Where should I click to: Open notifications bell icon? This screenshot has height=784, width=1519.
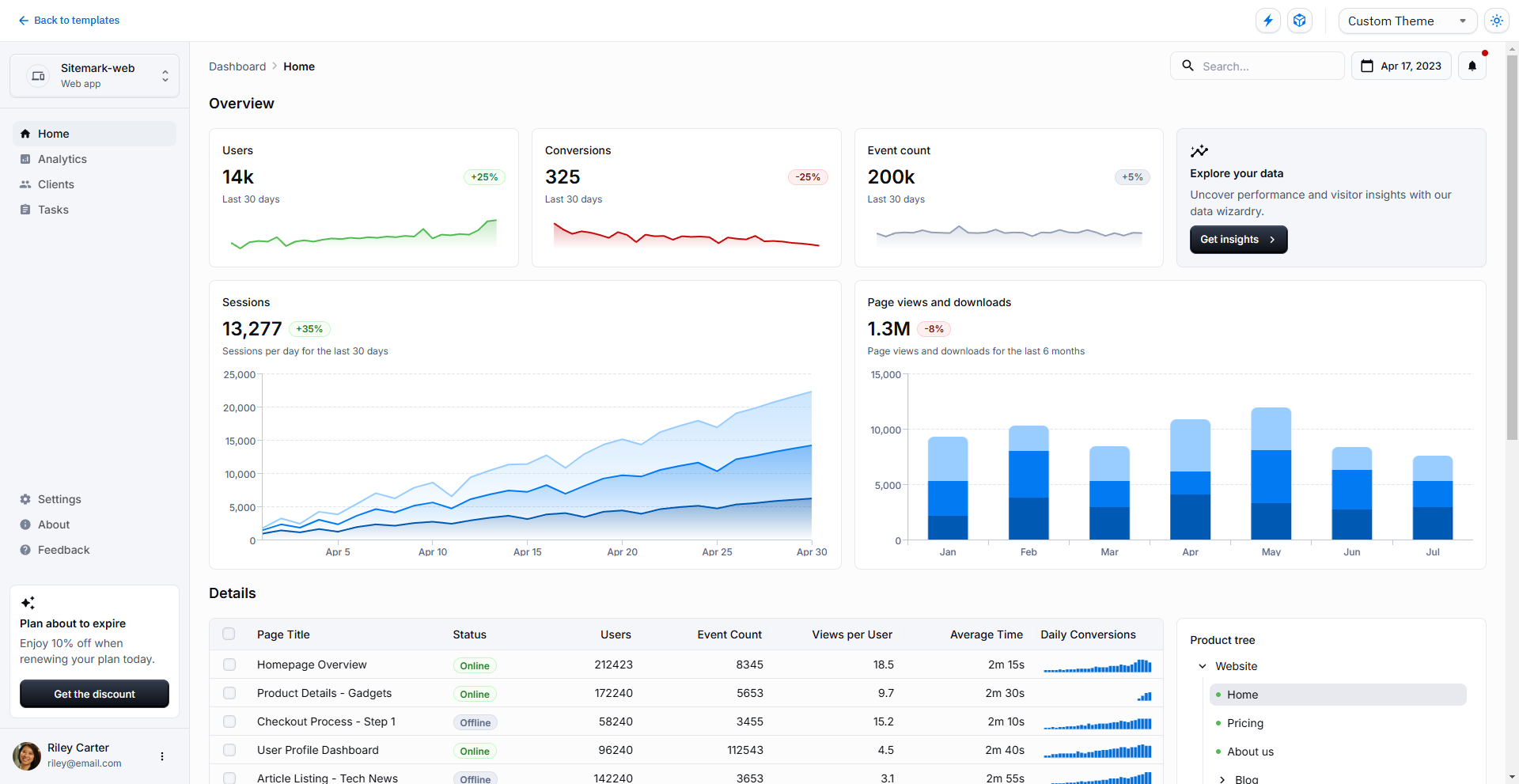point(1472,66)
